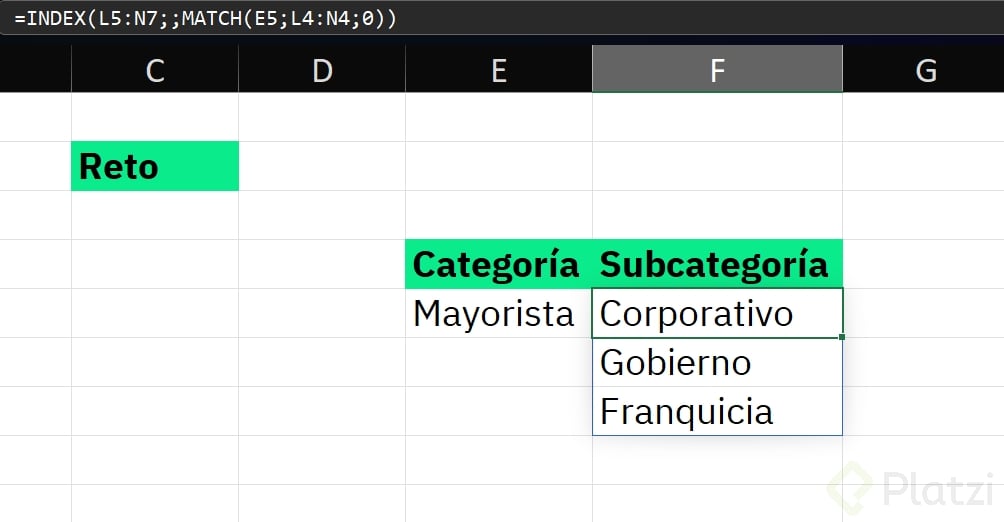Select the empty cell right of Reto
The width and height of the screenshot is (1004, 522).
pos(322,166)
